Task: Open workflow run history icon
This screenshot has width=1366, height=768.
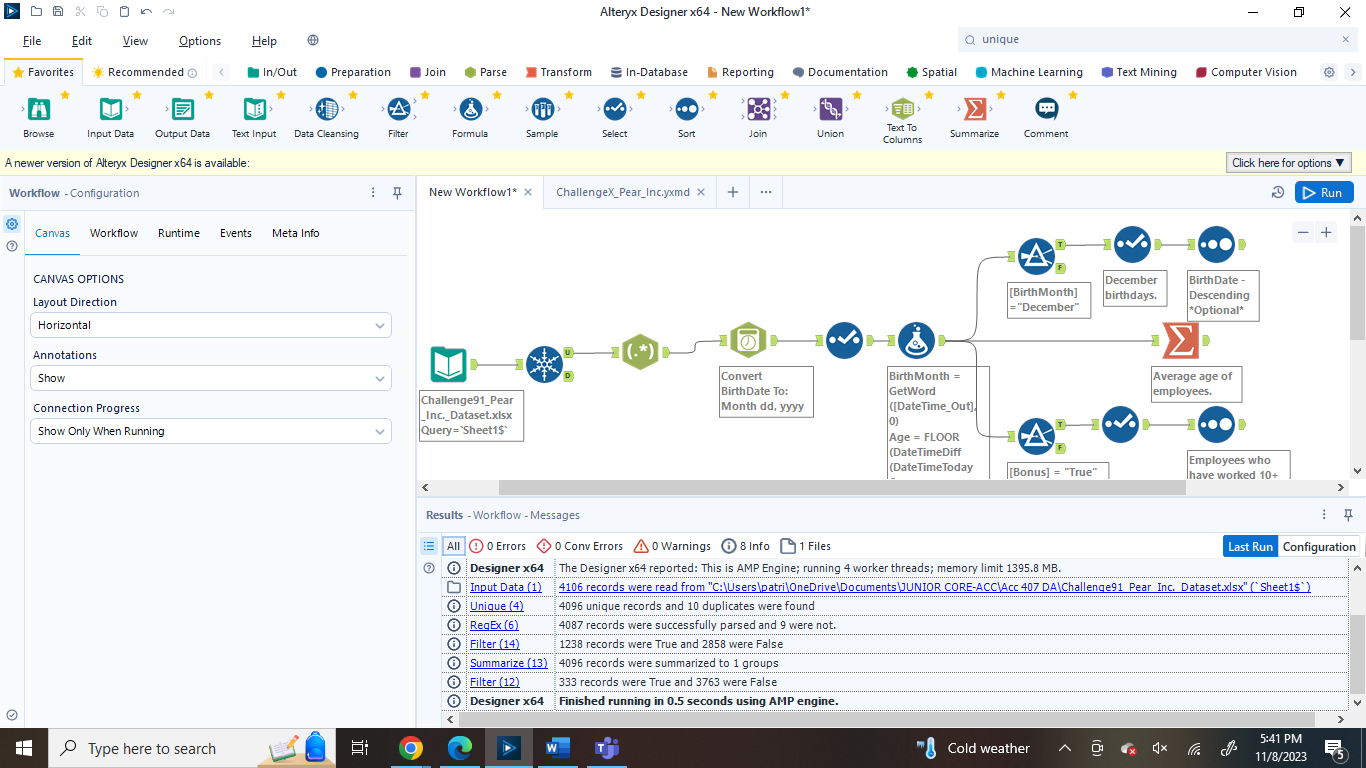Action: click(x=1277, y=192)
